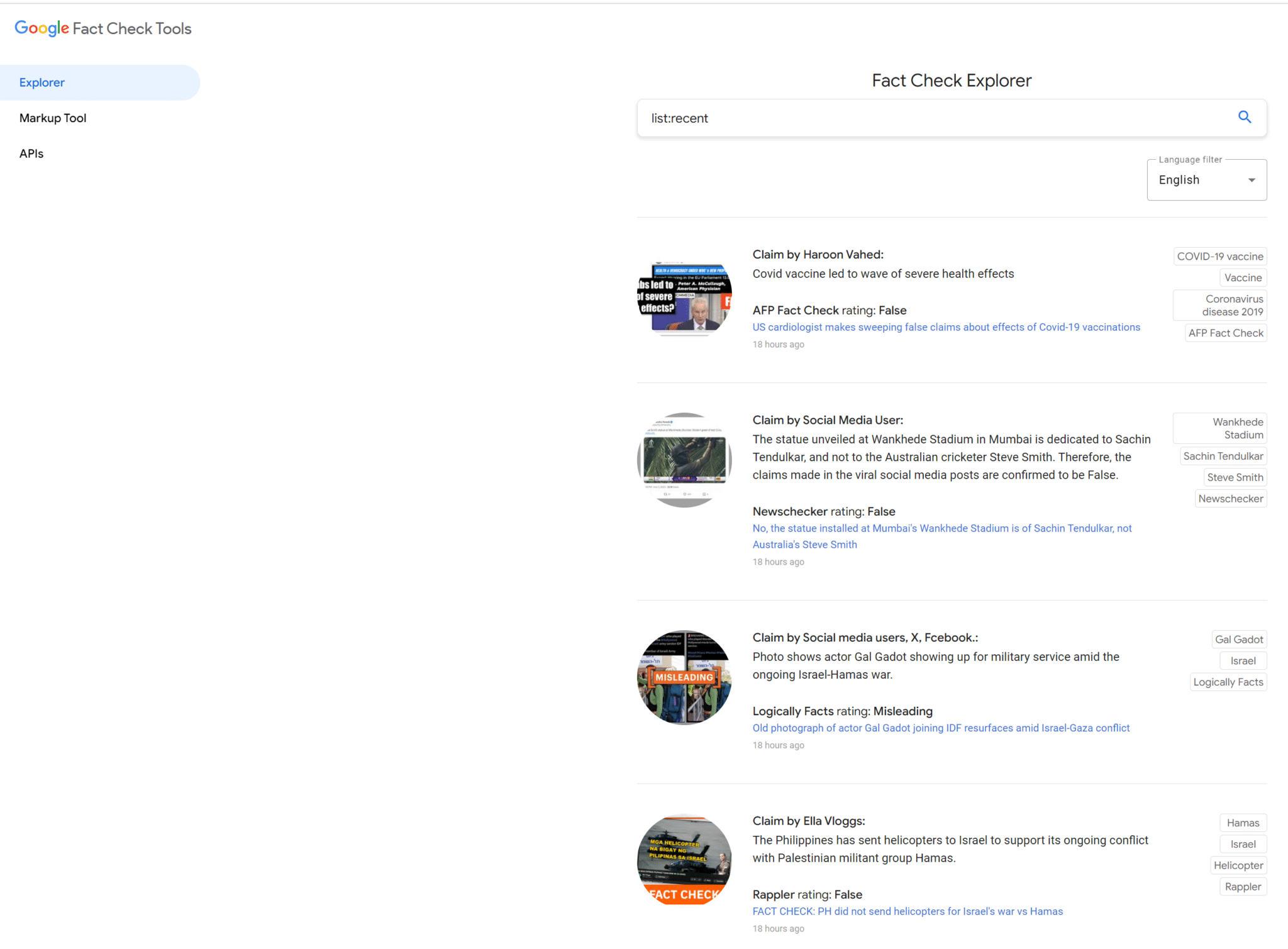This screenshot has width=1288, height=949.
Task: Select the Explorer sidebar item
Action: coord(100,82)
